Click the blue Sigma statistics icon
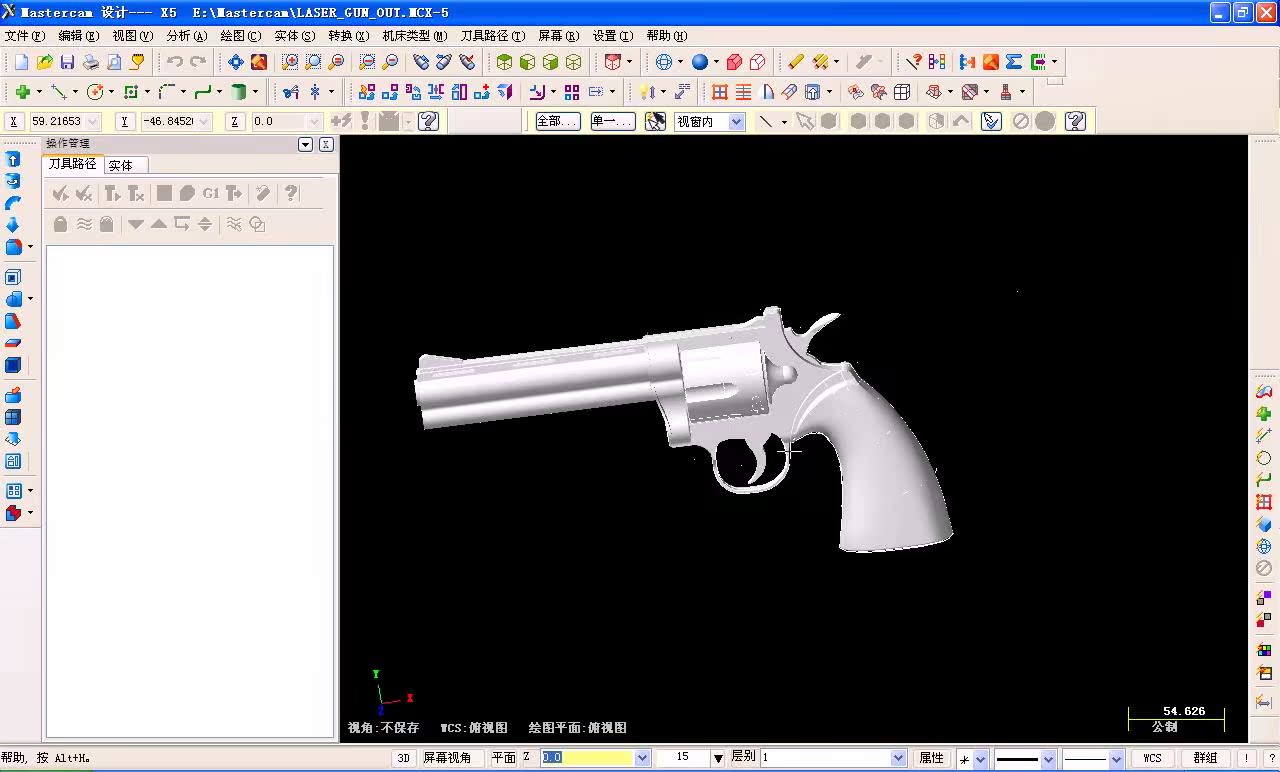Screen dimensions: 1280x772 pos(1014,62)
